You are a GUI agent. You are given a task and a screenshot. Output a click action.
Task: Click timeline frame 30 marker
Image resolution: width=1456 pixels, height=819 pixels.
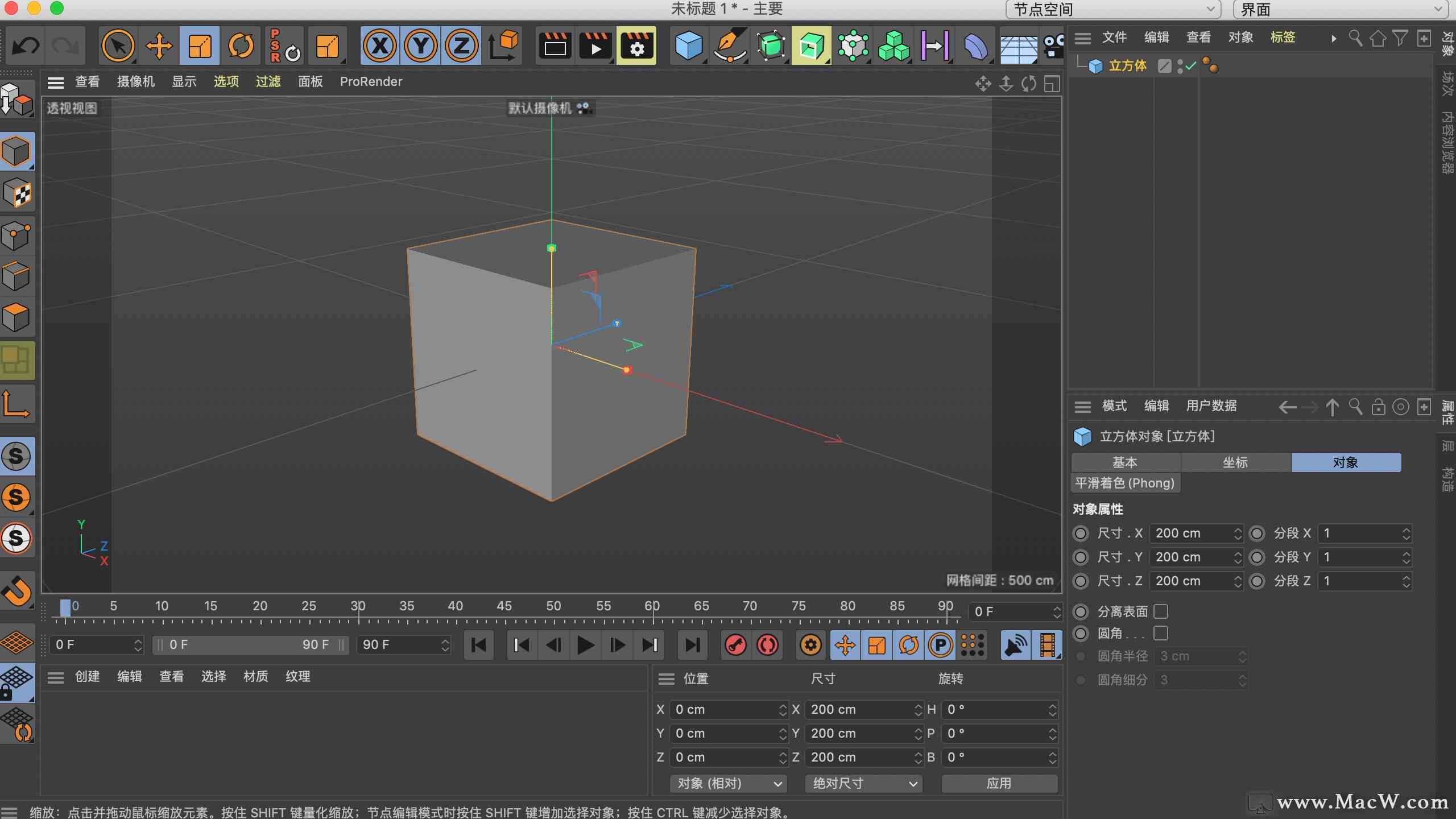coord(358,606)
